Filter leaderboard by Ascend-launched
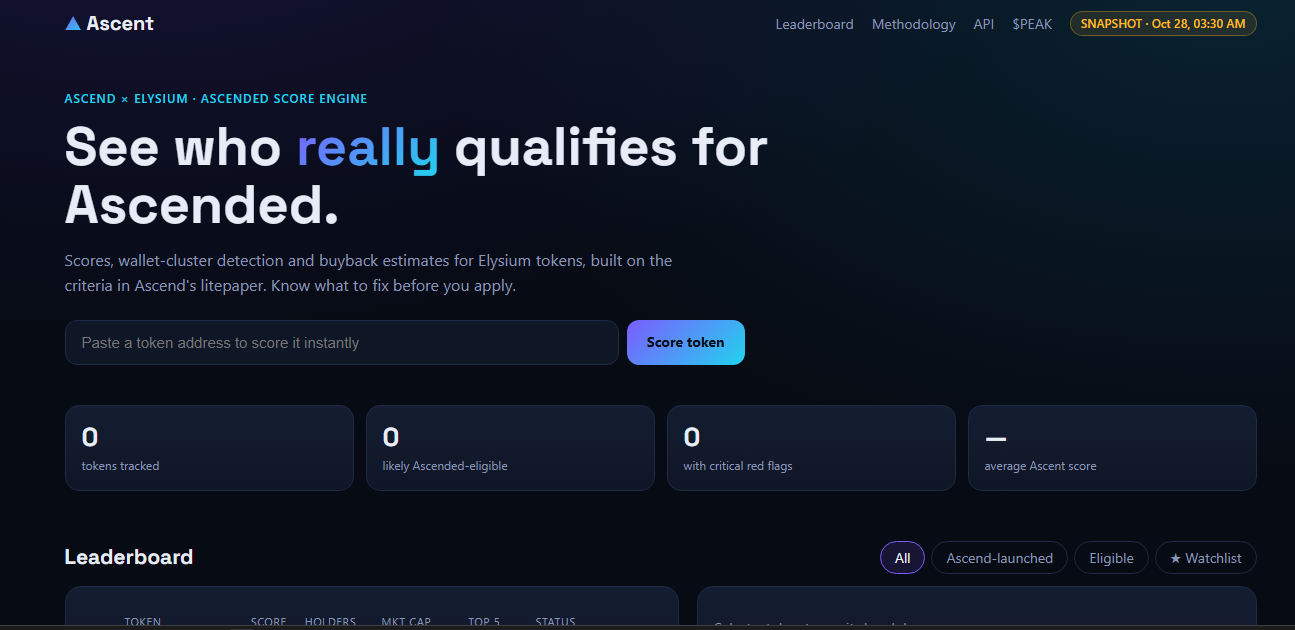Screen dimensions: 1295x630 999,558
